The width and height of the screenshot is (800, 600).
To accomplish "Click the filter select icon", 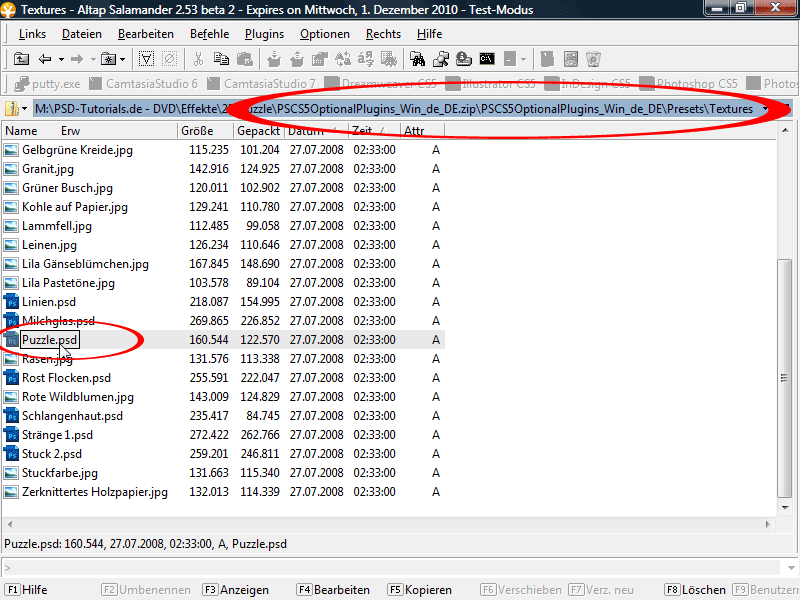I will tap(146, 59).
